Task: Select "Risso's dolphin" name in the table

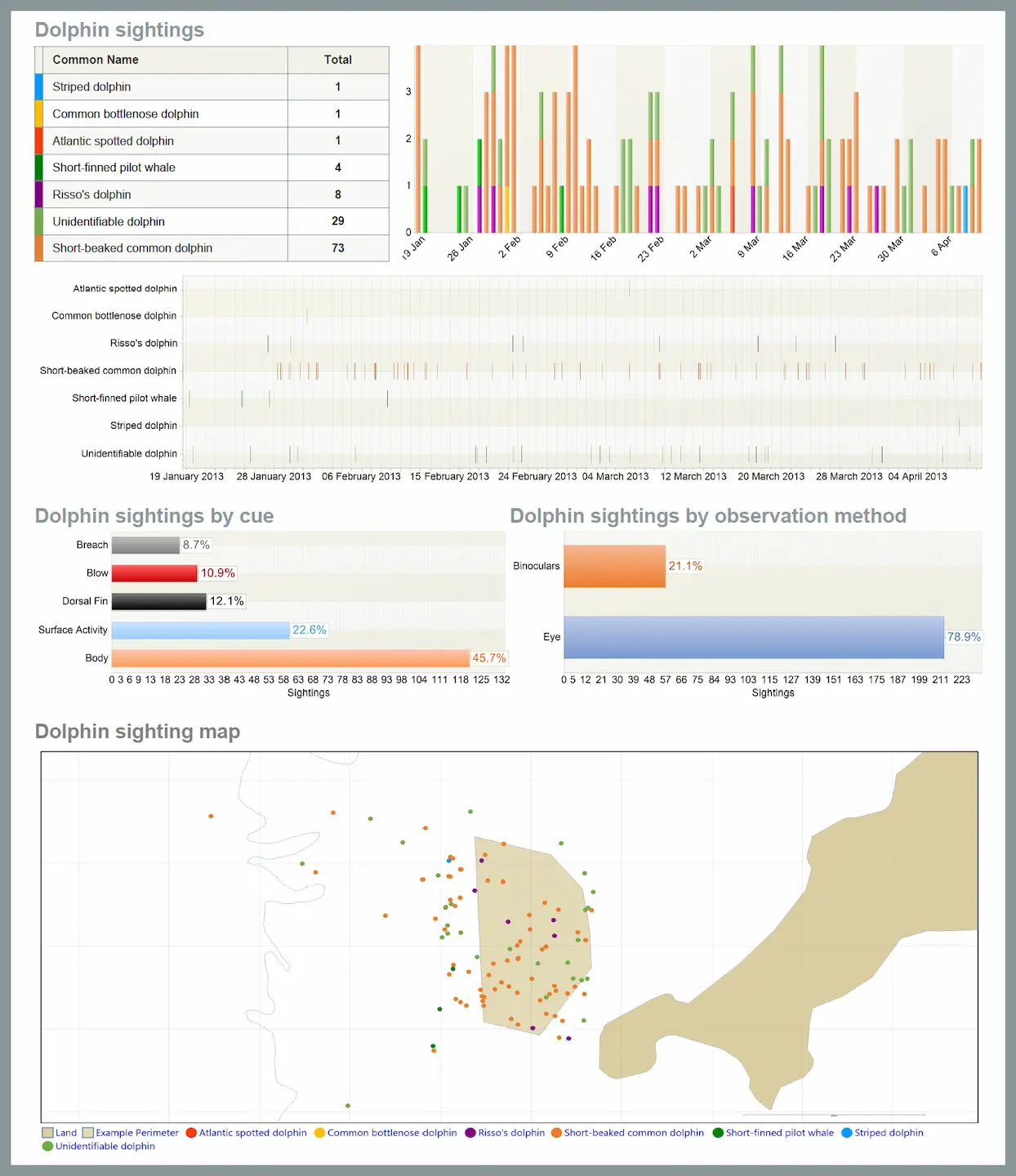Action: coord(91,194)
